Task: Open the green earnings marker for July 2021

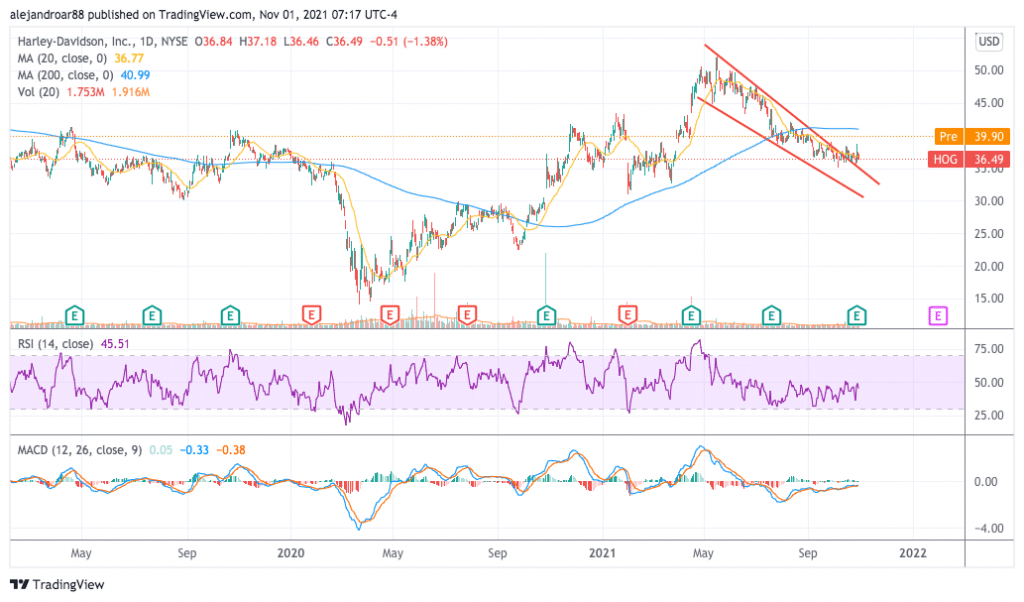Action: [772, 317]
